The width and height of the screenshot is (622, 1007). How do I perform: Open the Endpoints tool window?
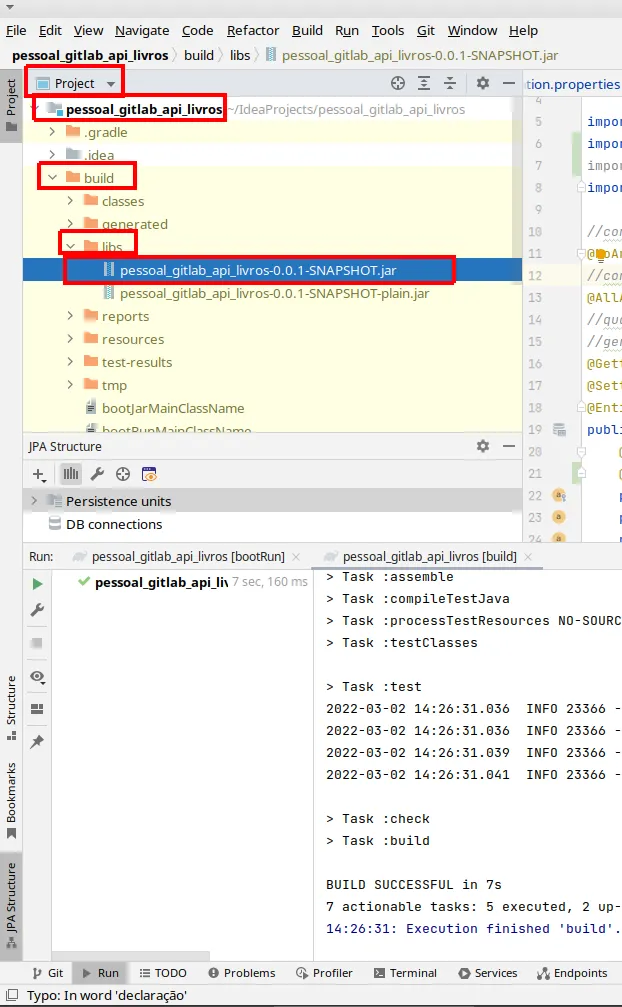pos(573,973)
